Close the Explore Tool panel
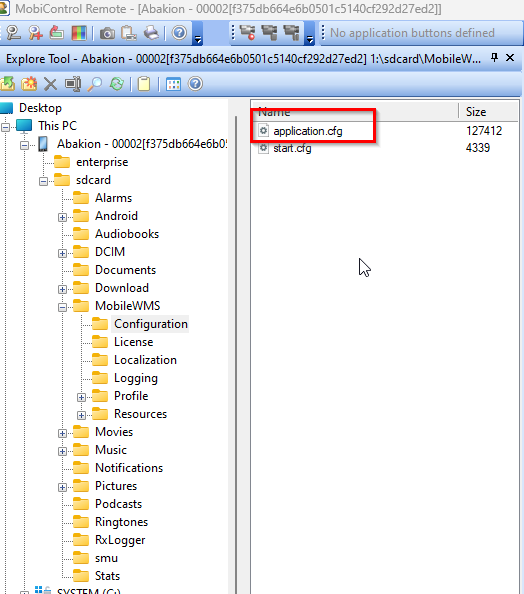 (510, 58)
